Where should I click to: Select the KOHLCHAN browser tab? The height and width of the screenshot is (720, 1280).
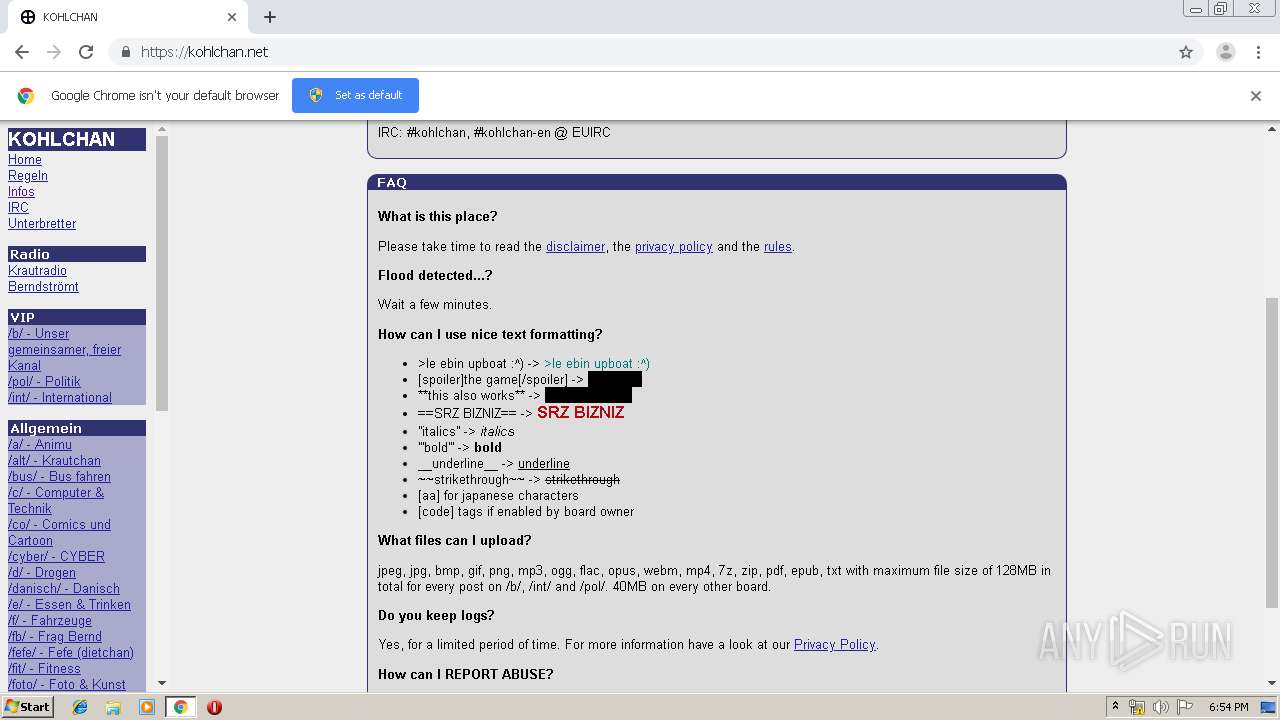(x=127, y=17)
